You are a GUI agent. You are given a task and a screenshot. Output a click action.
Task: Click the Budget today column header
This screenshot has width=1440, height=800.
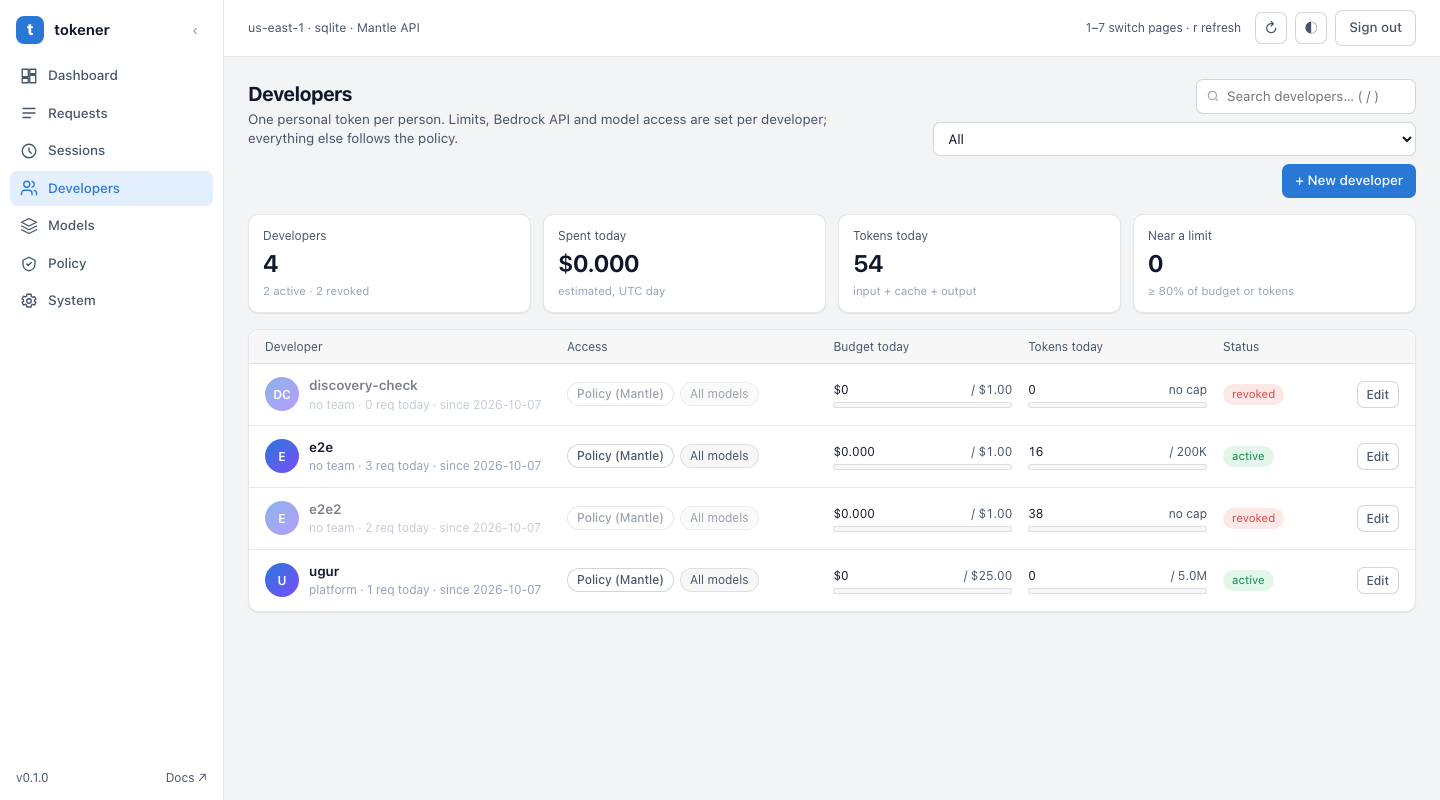point(871,347)
